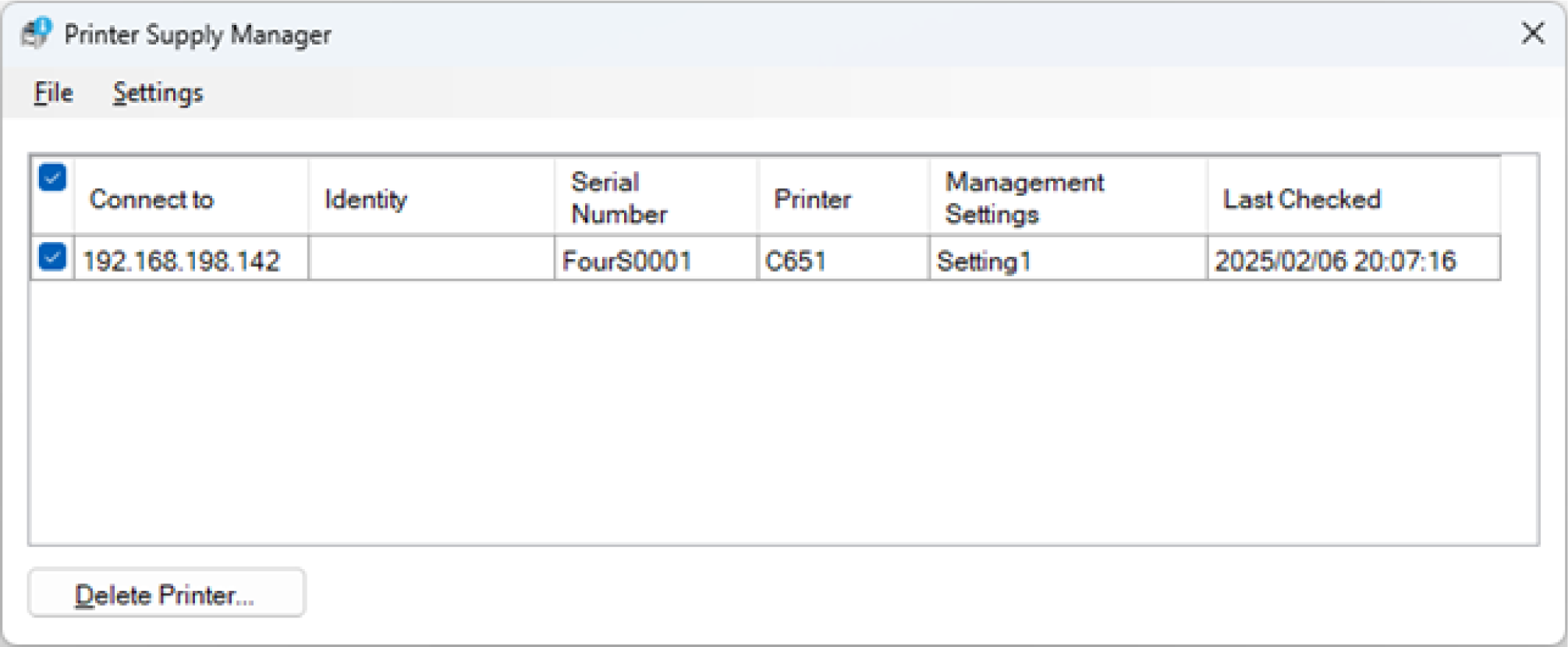Sort by the Connect to column header
The height and width of the screenshot is (647, 1568).
151,199
